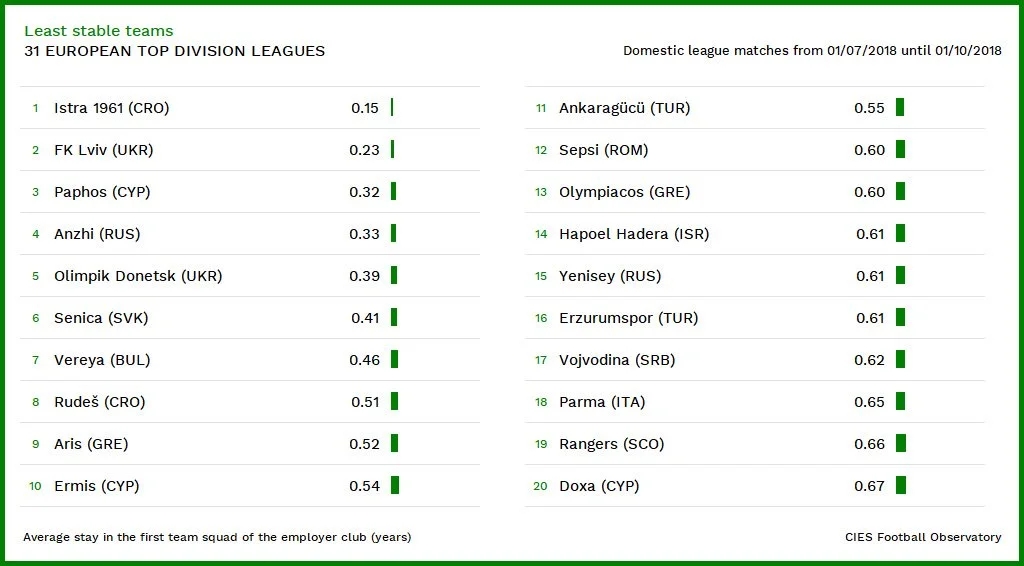Click the 0.33 value for Anzhi (RUS)

click(x=364, y=234)
